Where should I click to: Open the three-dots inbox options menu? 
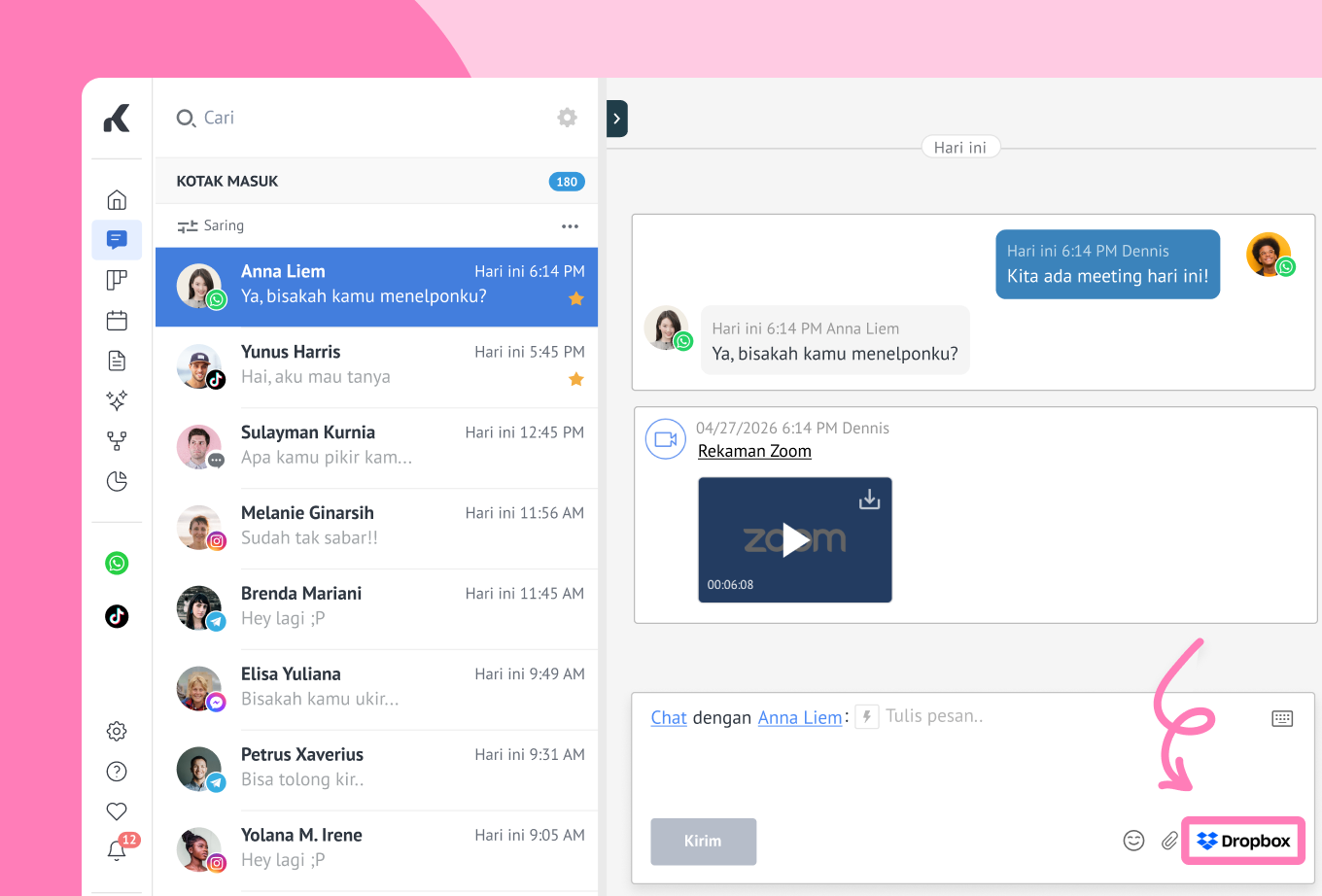[x=570, y=226]
